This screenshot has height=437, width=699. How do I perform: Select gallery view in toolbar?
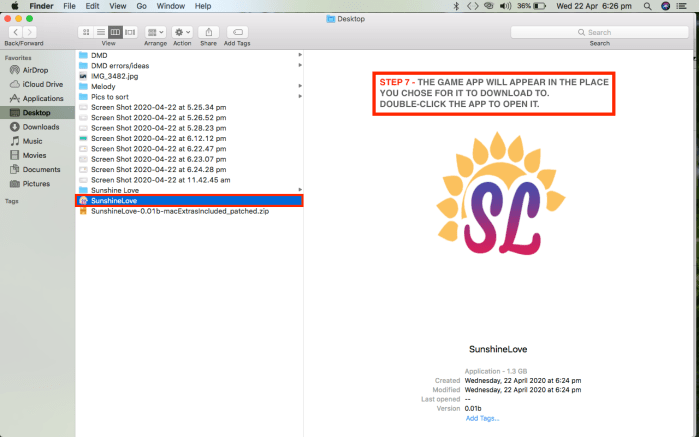[129, 32]
